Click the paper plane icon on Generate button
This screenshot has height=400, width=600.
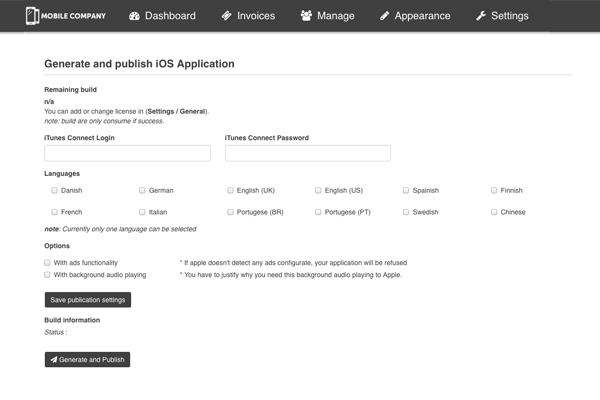54,359
